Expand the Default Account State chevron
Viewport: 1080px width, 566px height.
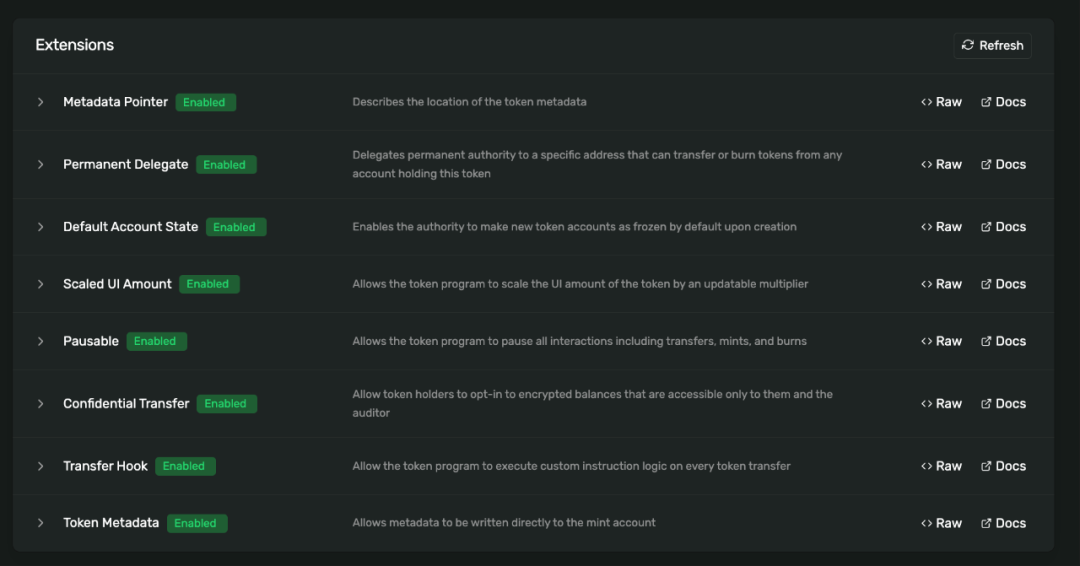tap(41, 227)
